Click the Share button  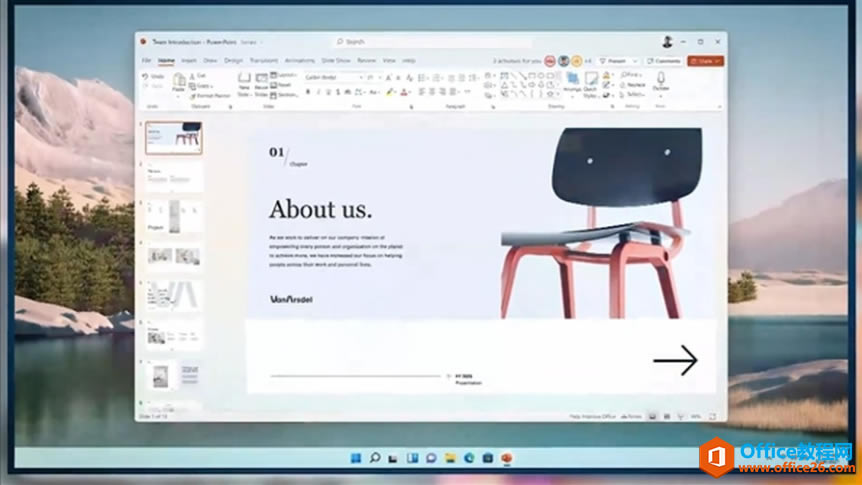tap(705, 61)
